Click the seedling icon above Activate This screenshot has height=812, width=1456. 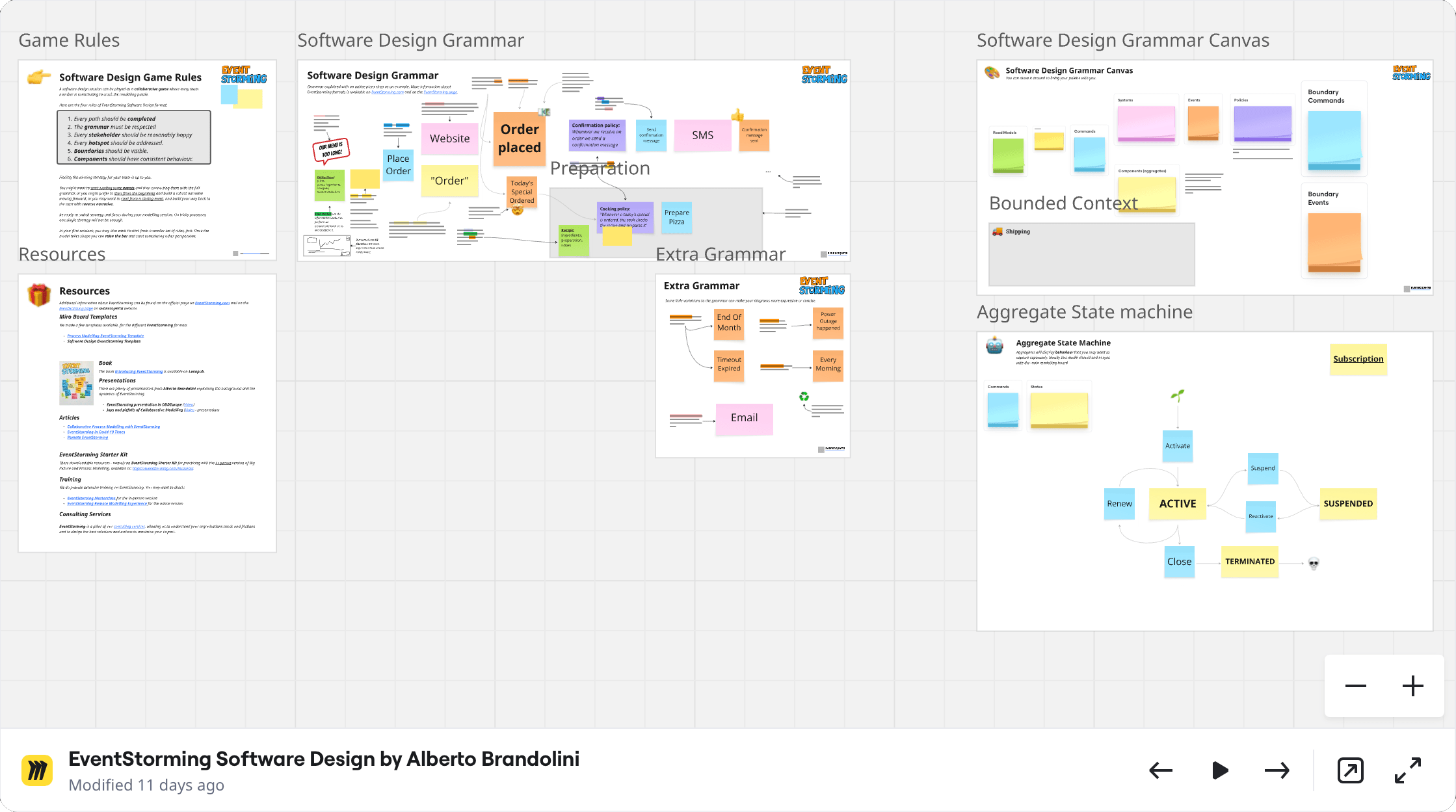[1178, 395]
